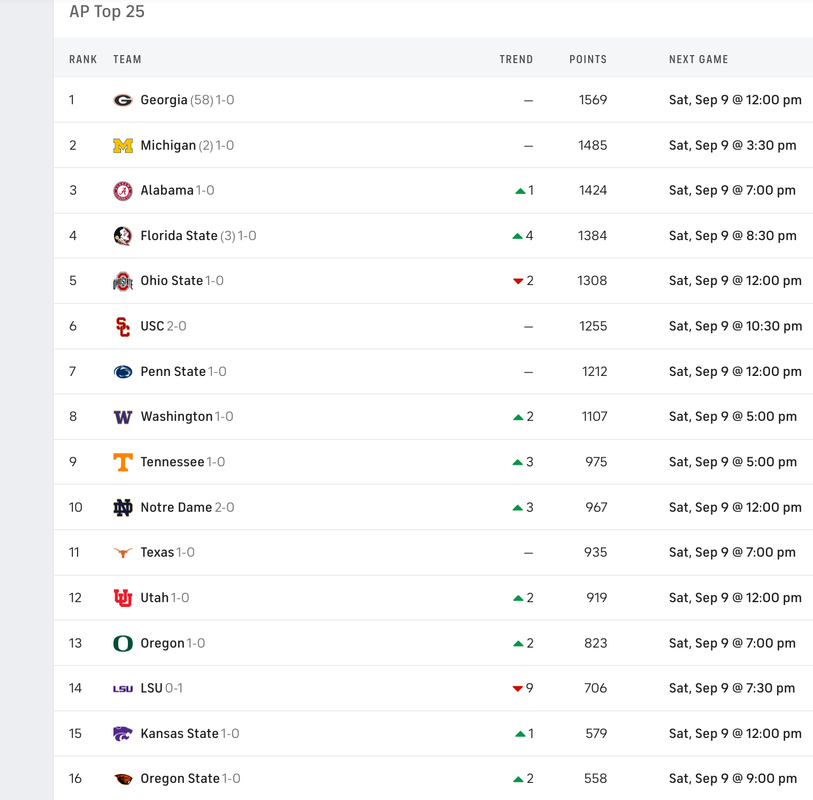Click the Utah team logo
The width and height of the screenshot is (813, 800).
(123, 598)
